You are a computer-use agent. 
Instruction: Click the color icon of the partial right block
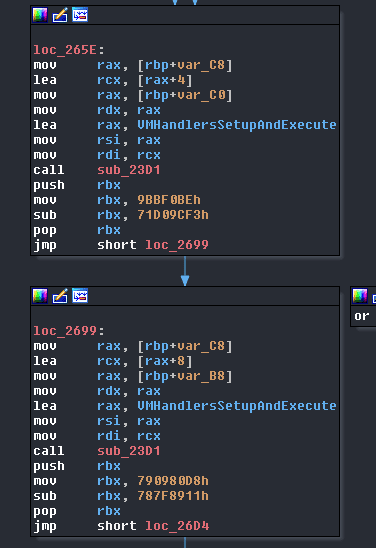click(x=360, y=296)
